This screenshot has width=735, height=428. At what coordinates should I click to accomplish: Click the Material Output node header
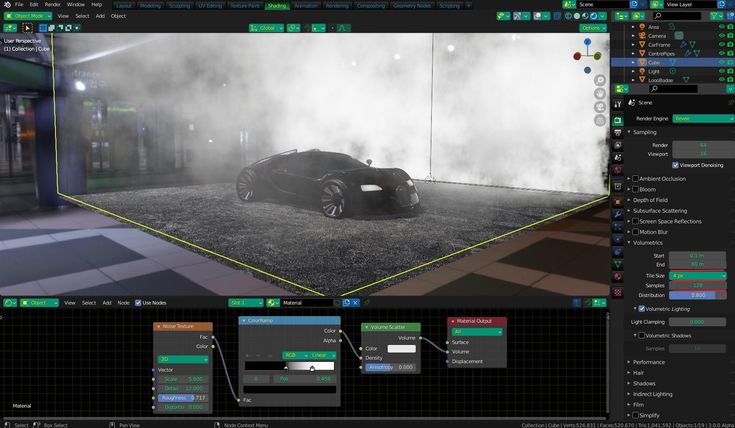click(x=478, y=321)
